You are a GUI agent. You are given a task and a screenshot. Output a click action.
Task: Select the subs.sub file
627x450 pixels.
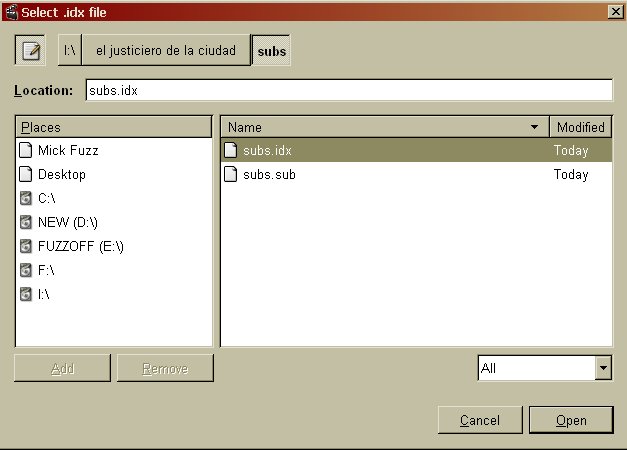pos(416,174)
